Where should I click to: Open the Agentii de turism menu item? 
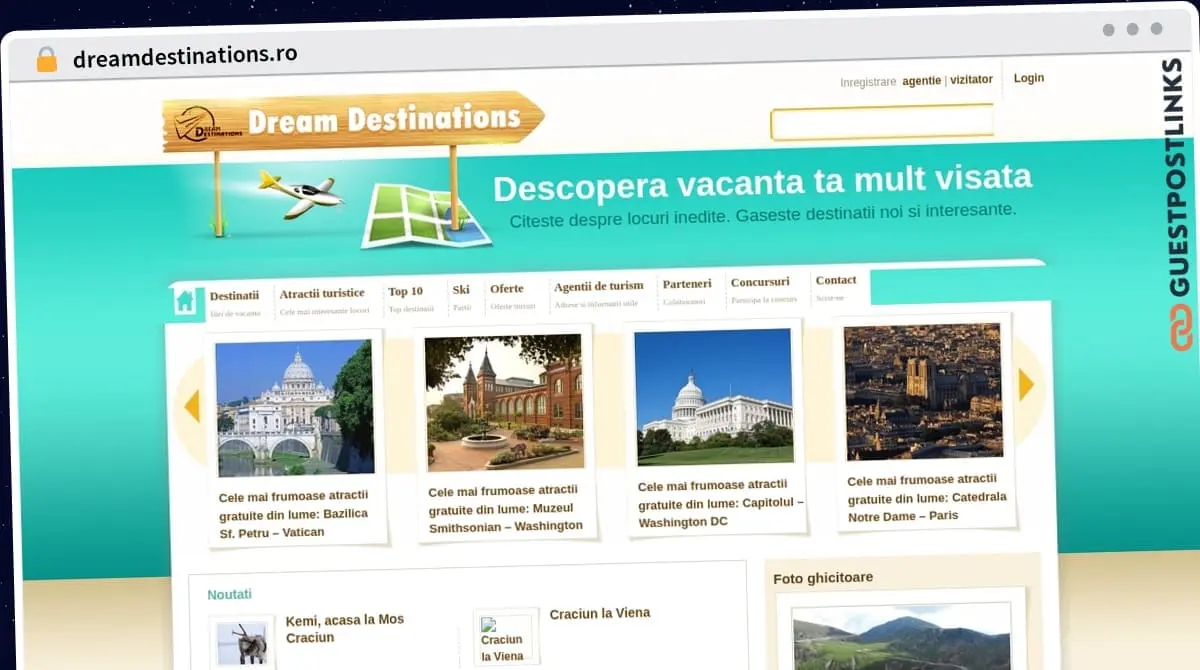[600, 286]
